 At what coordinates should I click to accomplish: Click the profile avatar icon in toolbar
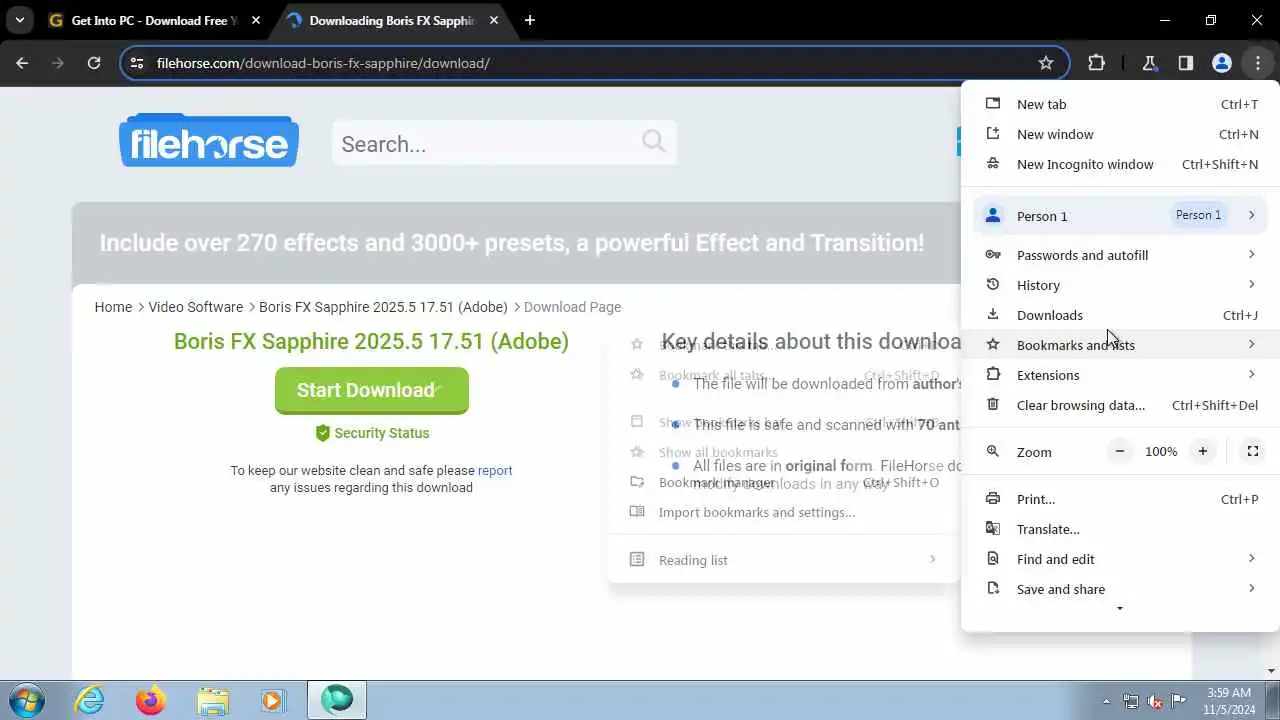coord(1221,63)
